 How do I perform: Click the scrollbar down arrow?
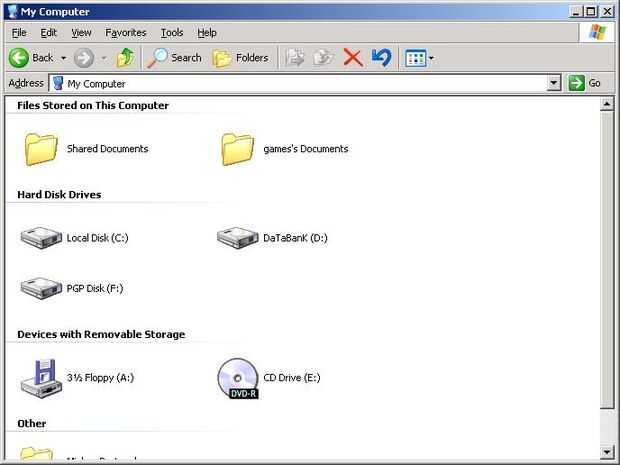tap(607, 451)
